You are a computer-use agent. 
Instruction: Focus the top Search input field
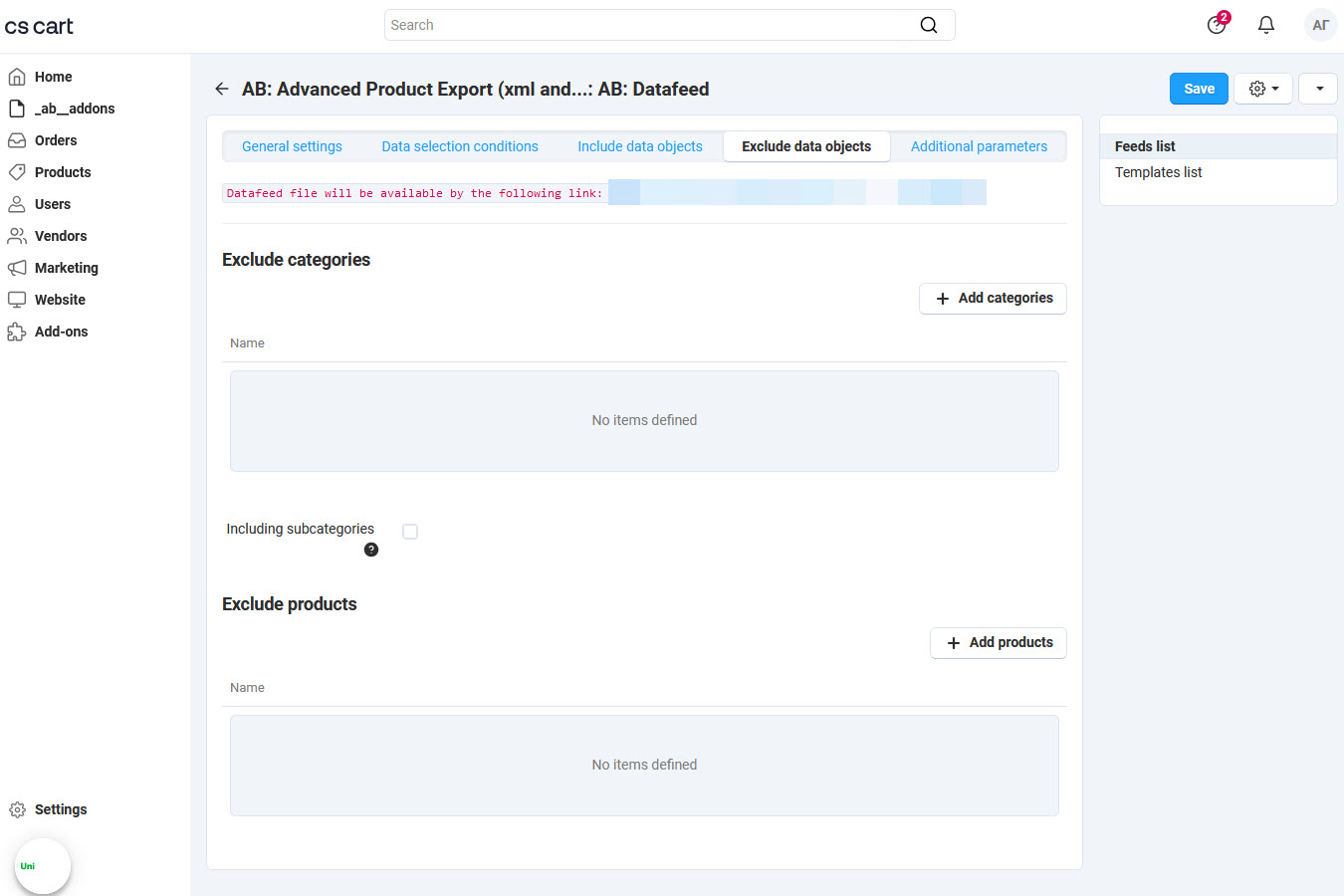tap(647, 25)
